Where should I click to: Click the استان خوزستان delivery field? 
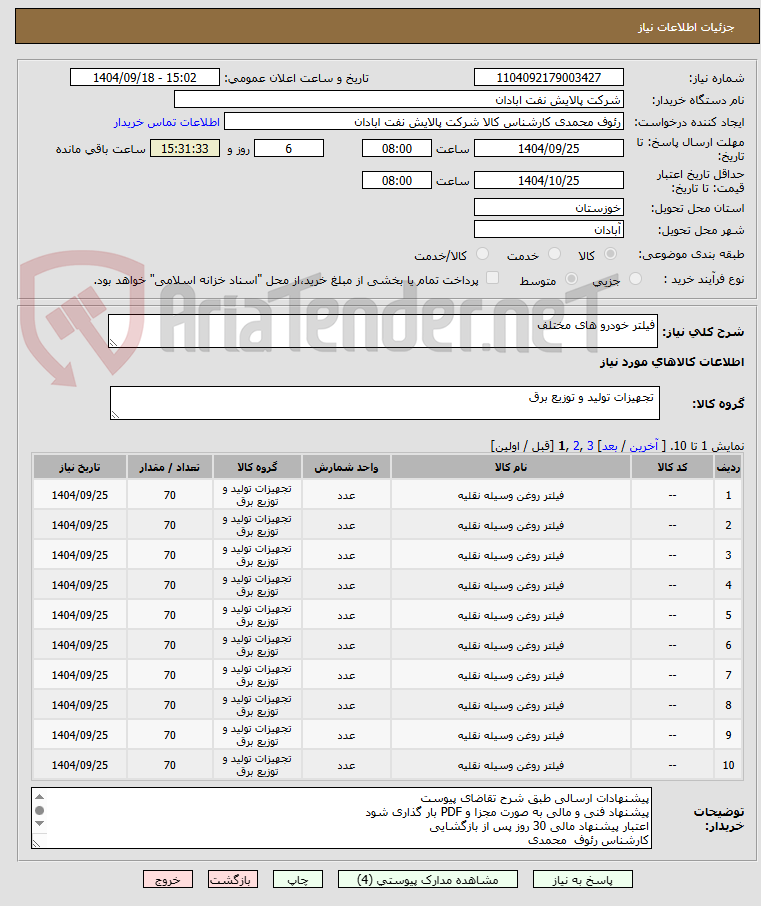[x=548, y=207]
